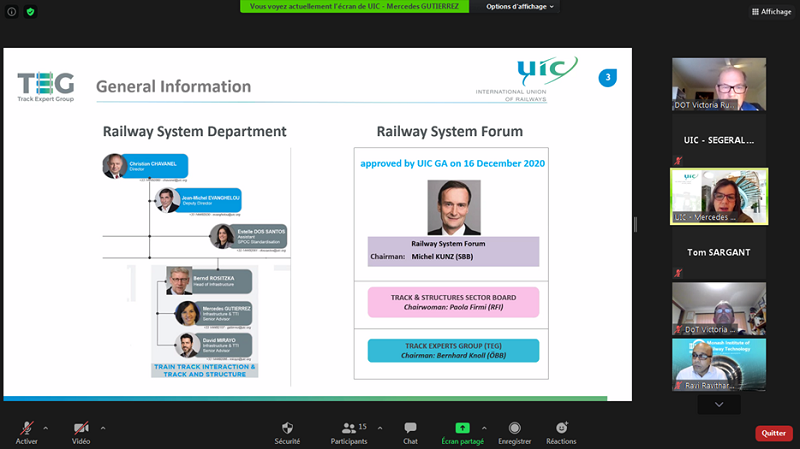This screenshot has width=800, height=449.
Task: Click the Estelle DOS SANTOS card
Action: pos(248,236)
